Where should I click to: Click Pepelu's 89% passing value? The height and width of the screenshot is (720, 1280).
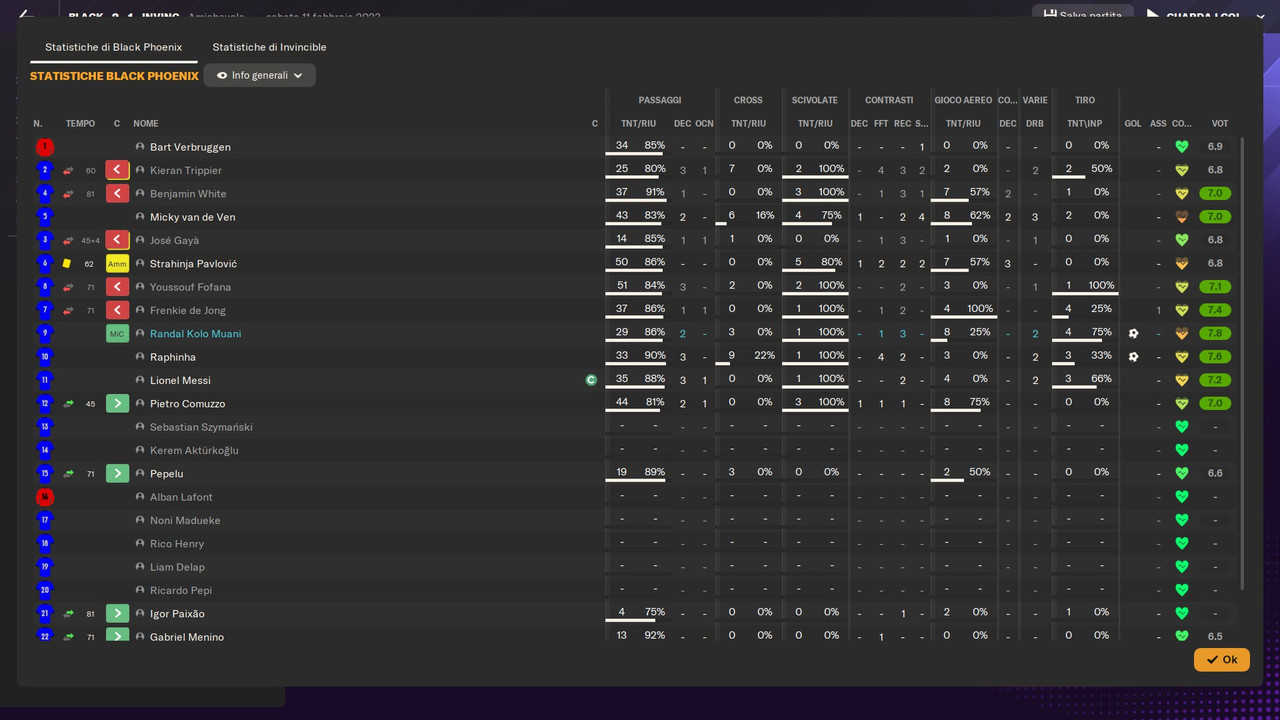[655, 472]
